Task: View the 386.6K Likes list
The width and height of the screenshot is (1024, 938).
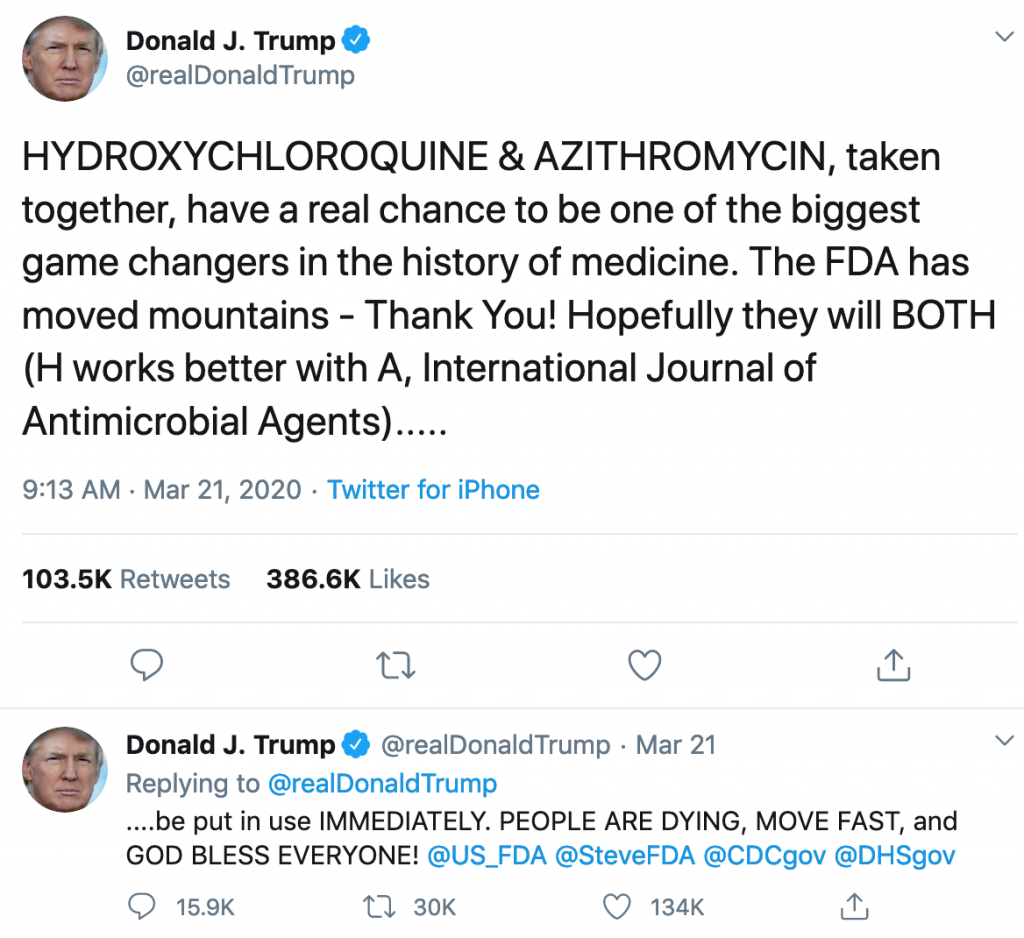Action: pyautogui.click(x=347, y=579)
